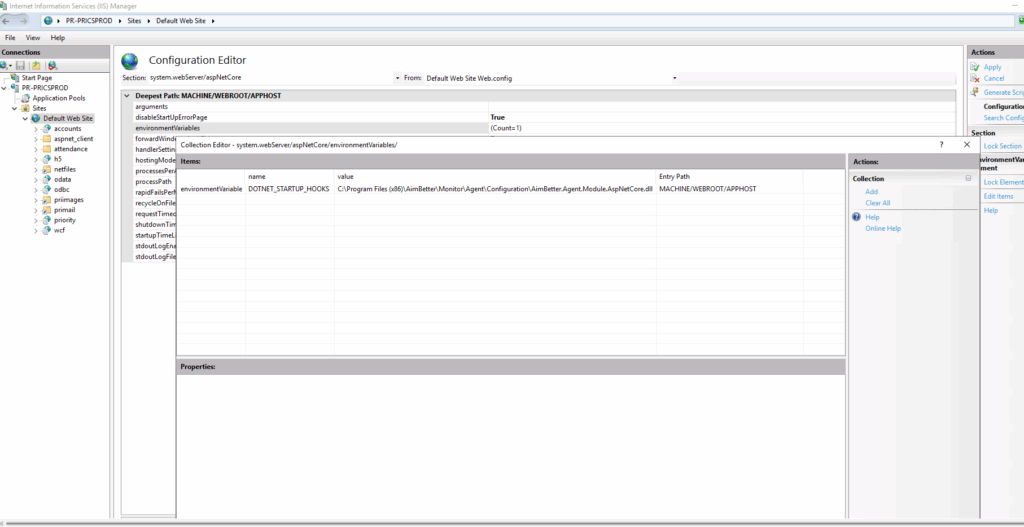This screenshot has height=527, width=1024.
Task: Click the priimages virtual directory icon
Action: point(46,200)
